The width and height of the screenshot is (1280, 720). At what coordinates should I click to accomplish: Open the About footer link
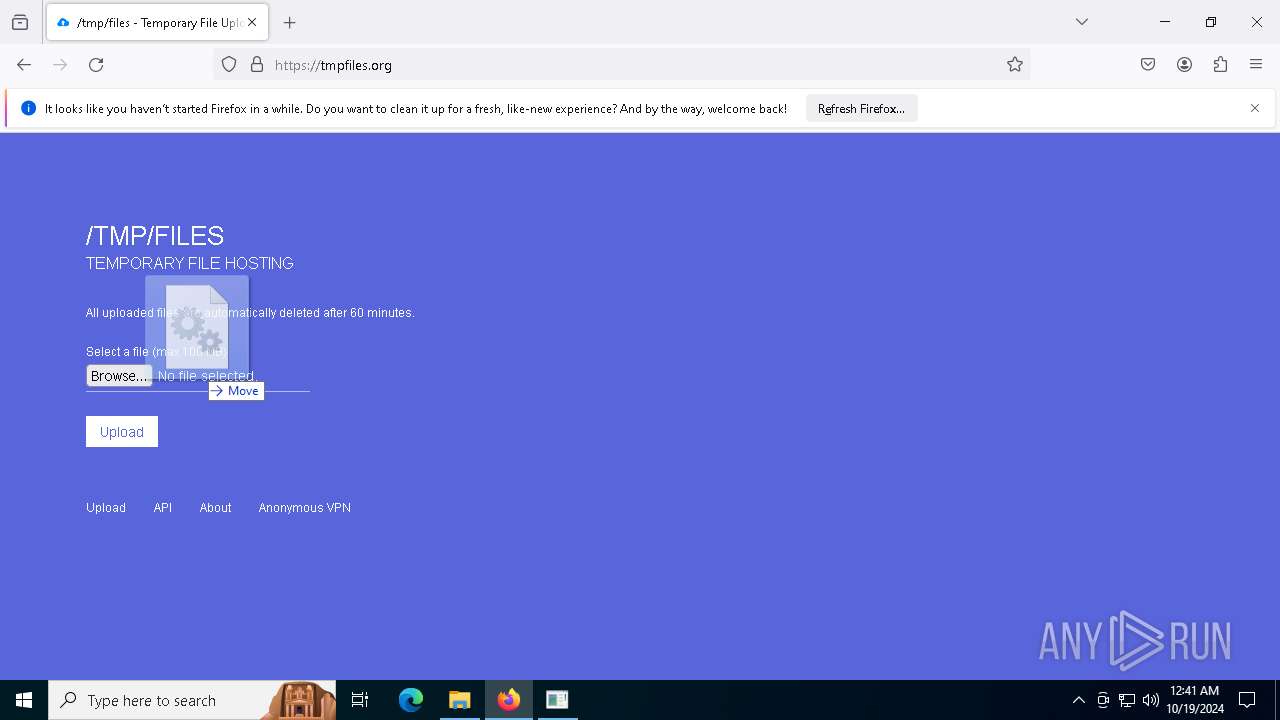pyautogui.click(x=215, y=508)
